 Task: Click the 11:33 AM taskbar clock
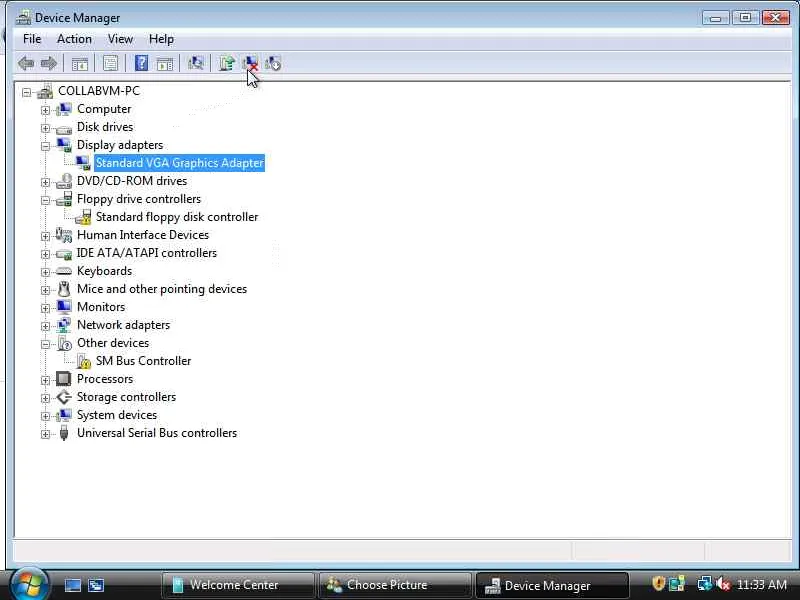pyautogui.click(x=762, y=584)
